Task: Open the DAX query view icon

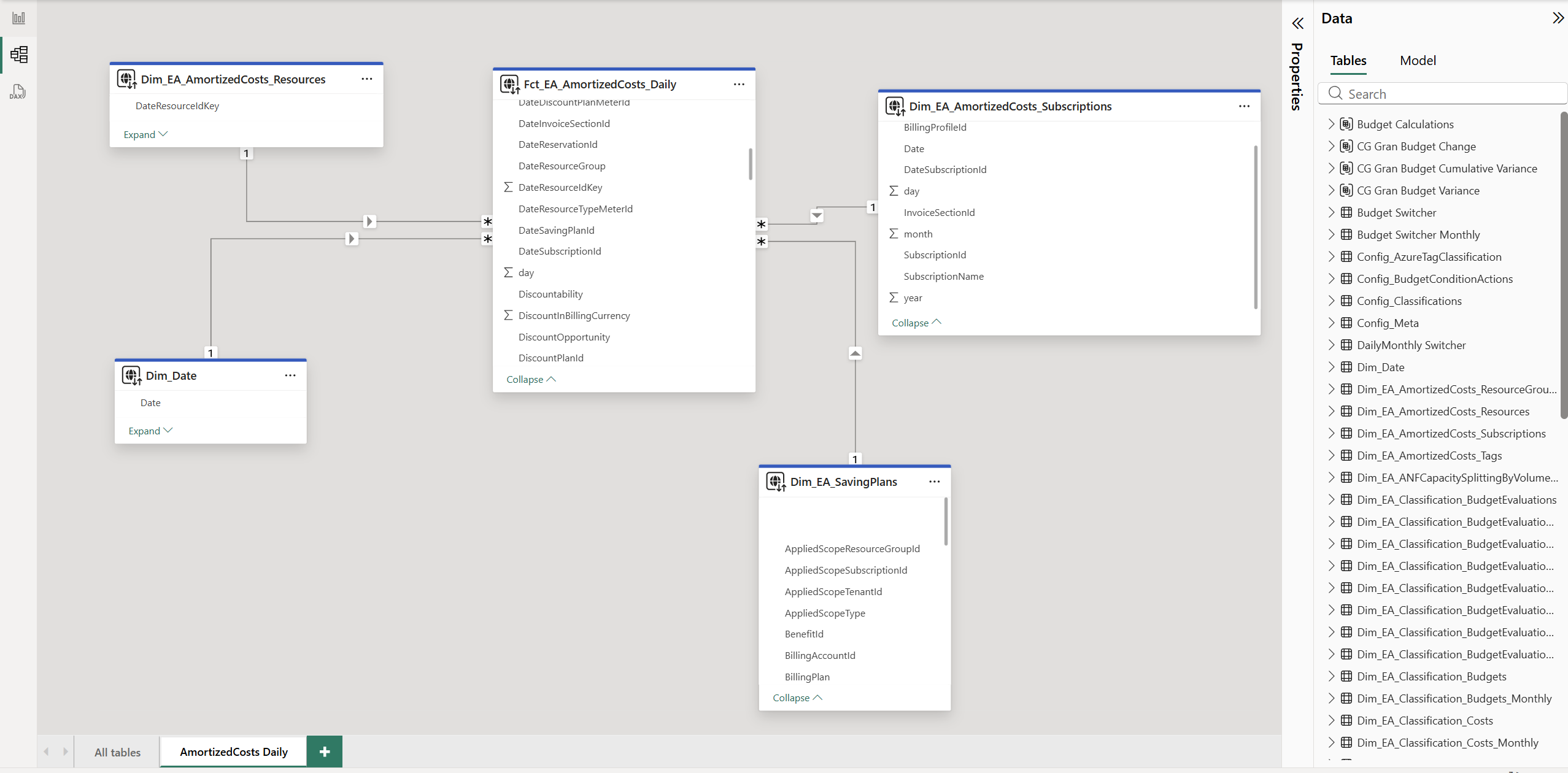Action: coord(18,91)
